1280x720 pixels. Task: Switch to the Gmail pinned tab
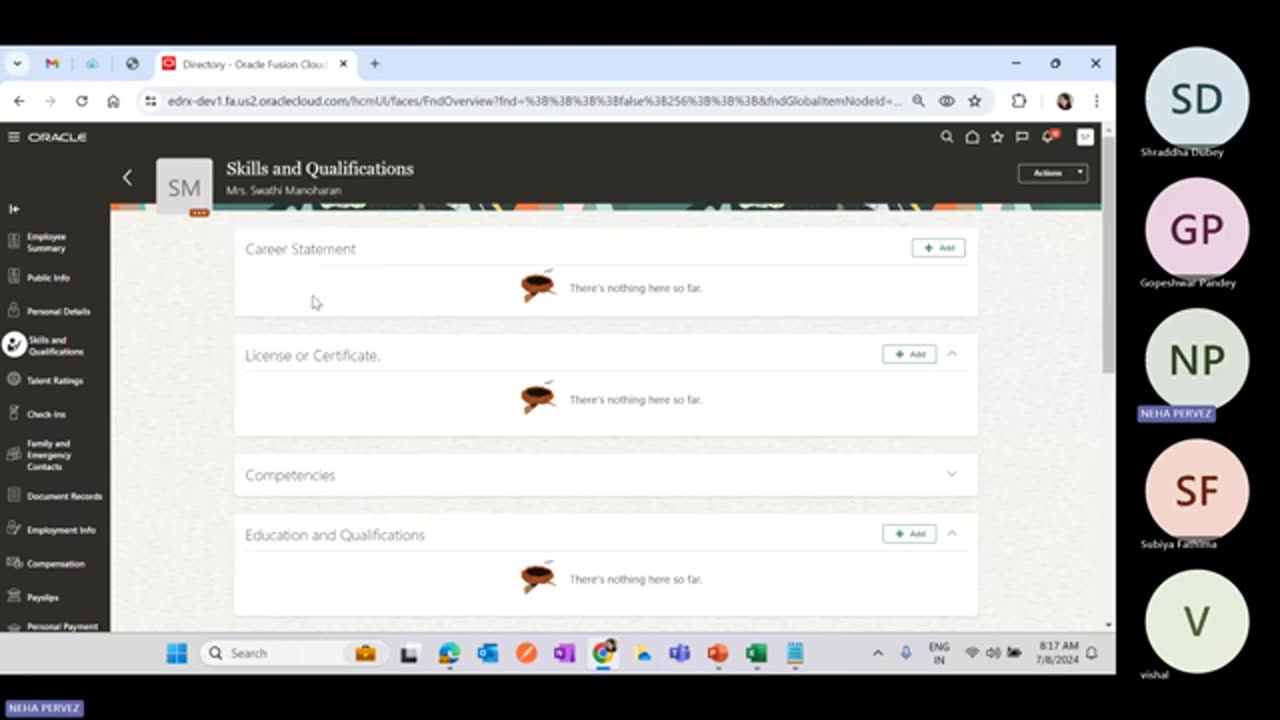pos(52,63)
